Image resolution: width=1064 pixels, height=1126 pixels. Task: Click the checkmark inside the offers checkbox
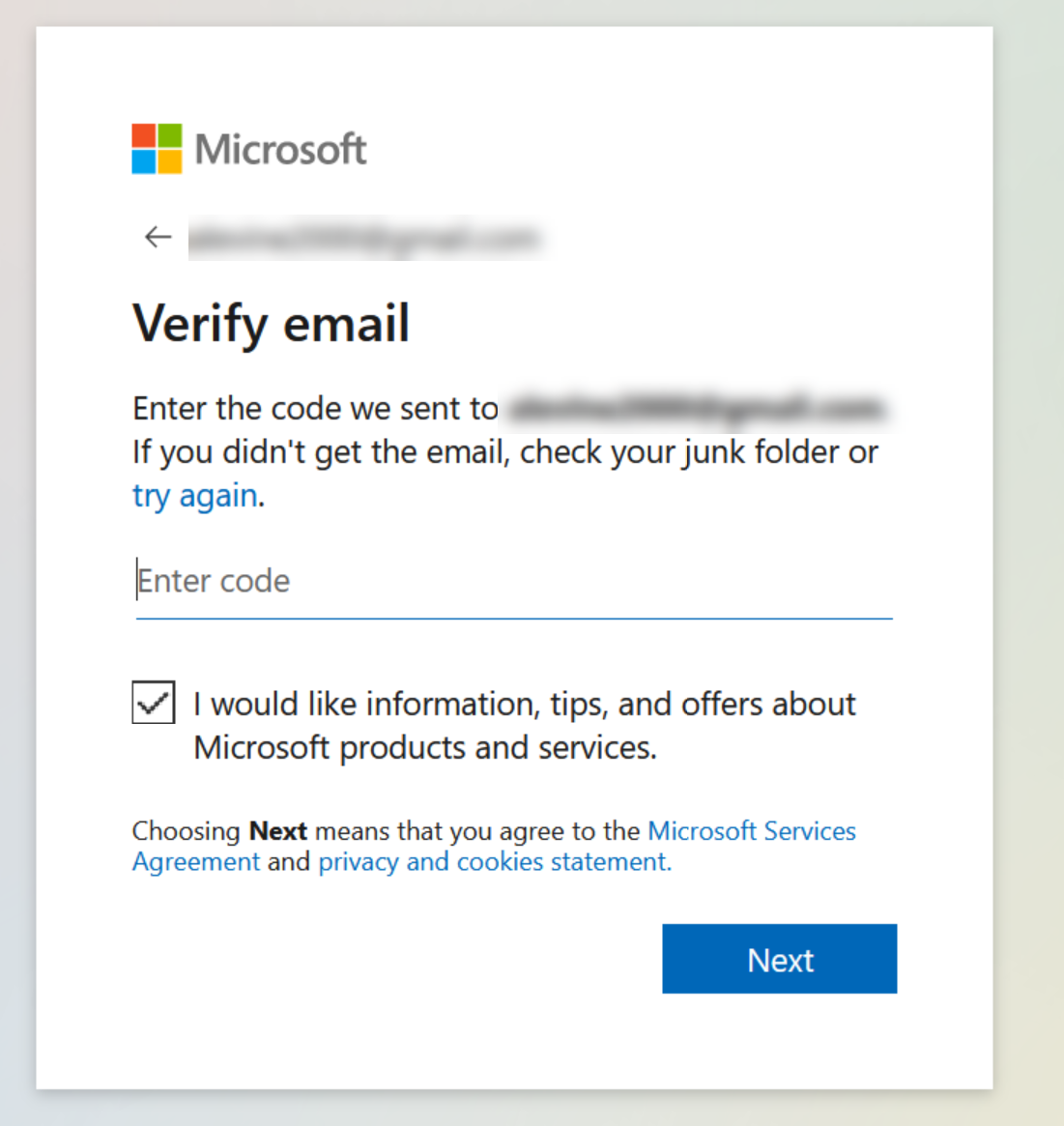(154, 703)
